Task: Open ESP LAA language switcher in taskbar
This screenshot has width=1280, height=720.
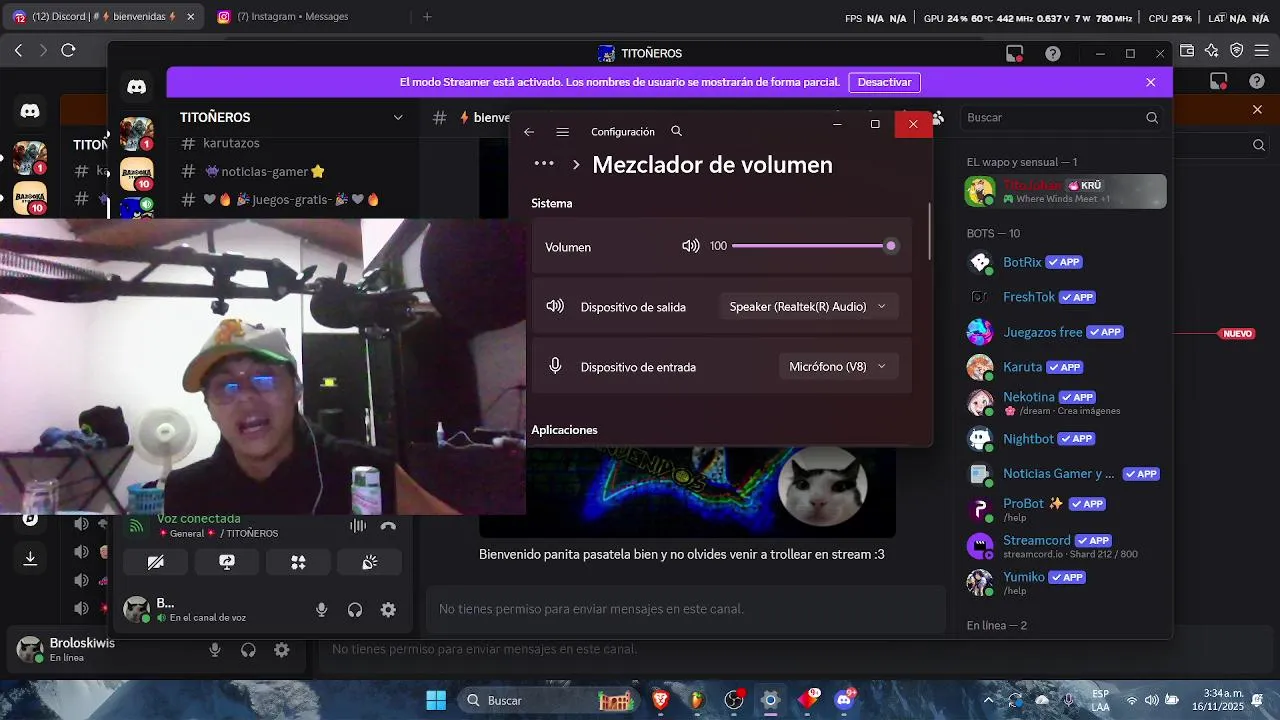Action: pos(1100,700)
